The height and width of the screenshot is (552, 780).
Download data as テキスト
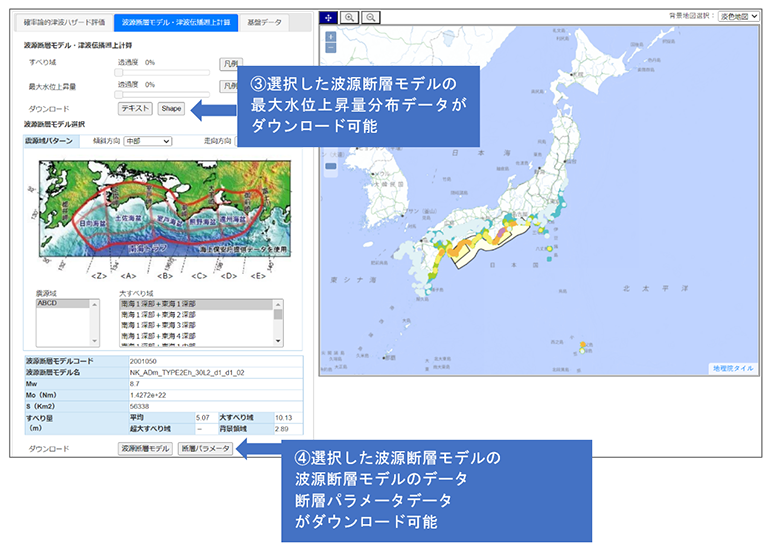[x=134, y=107]
